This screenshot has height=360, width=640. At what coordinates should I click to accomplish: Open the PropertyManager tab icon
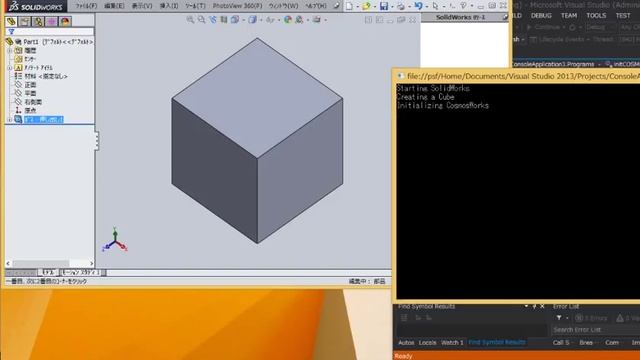tap(24, 21)
